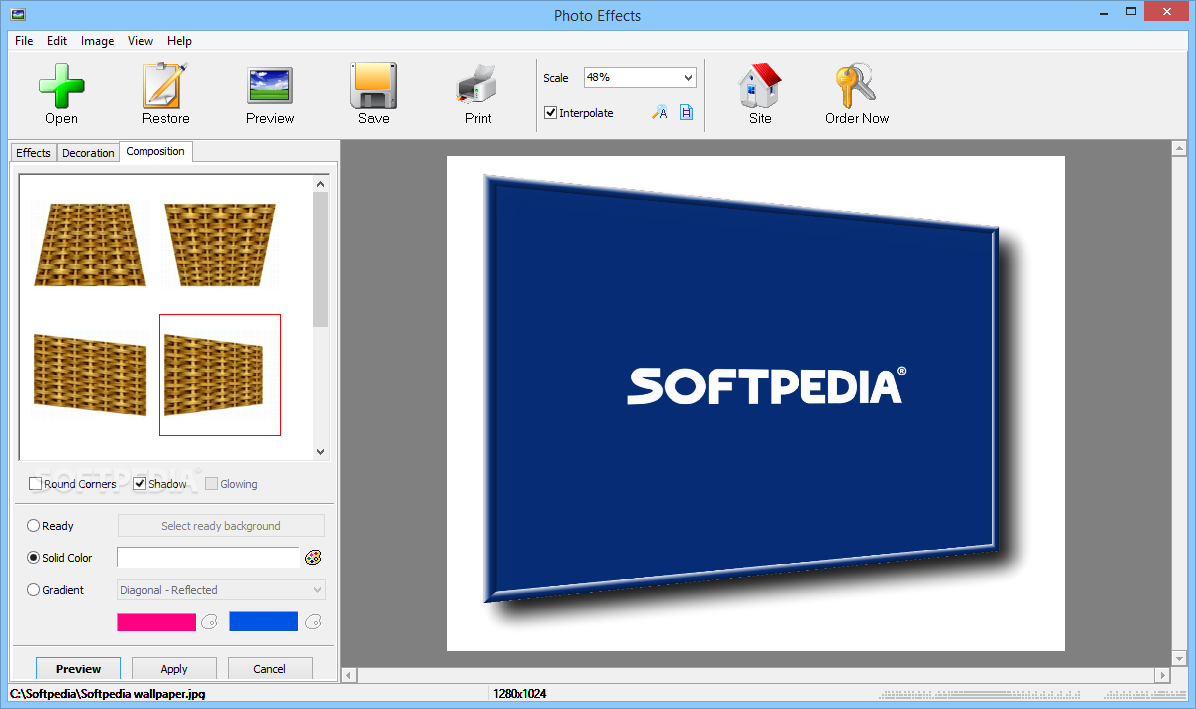Viewport: 1196px width, 709px height.
Task: Click Select ready background button
Action: (x=221, y=525)
